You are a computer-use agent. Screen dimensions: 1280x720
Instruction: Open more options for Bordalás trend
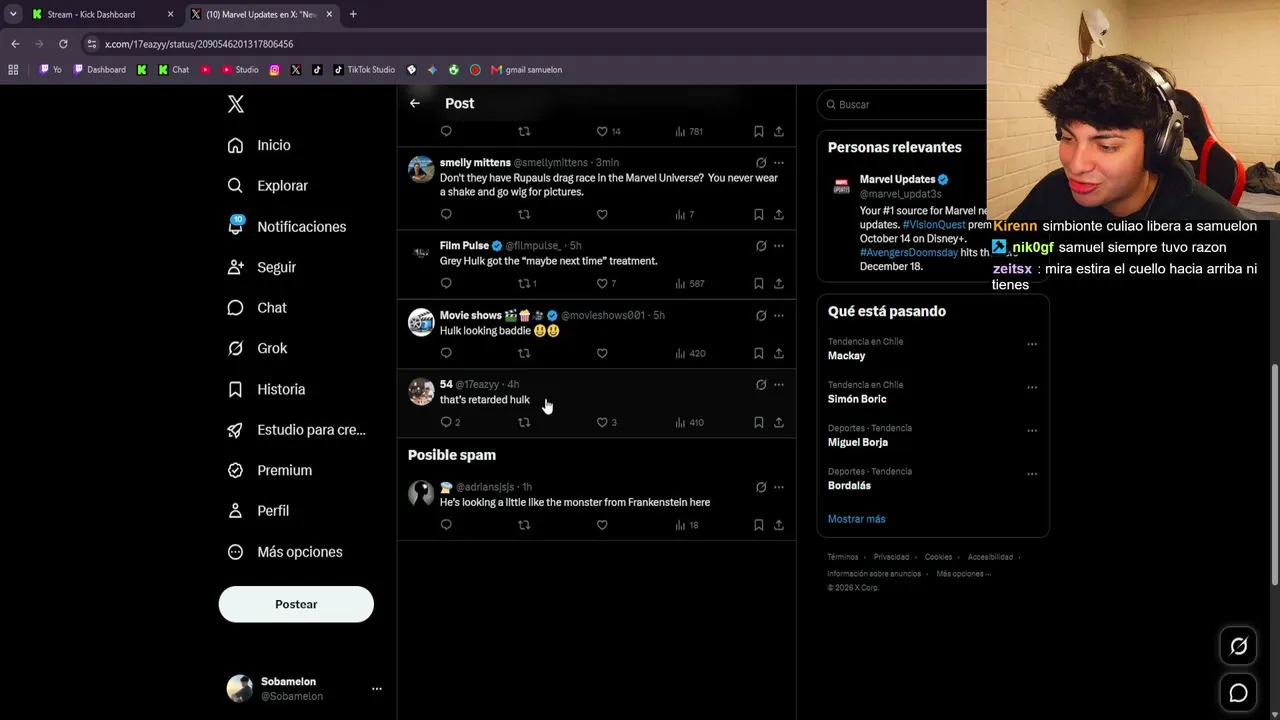1032,473
